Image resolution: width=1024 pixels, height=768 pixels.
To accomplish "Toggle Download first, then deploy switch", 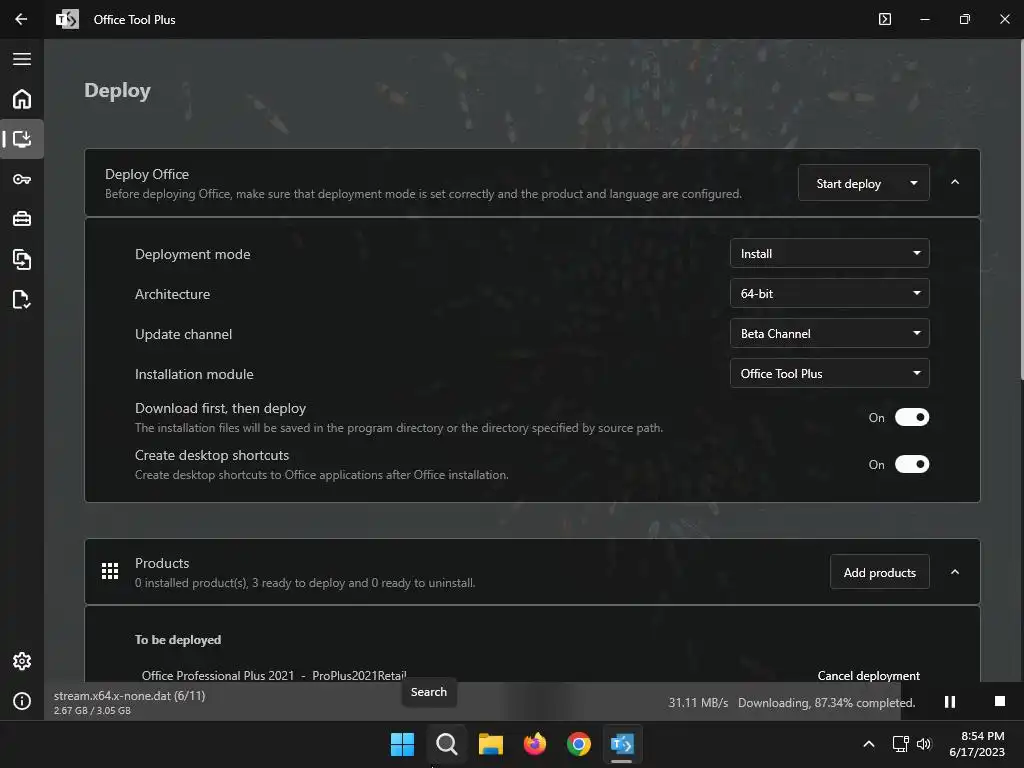I will [912, 417].
